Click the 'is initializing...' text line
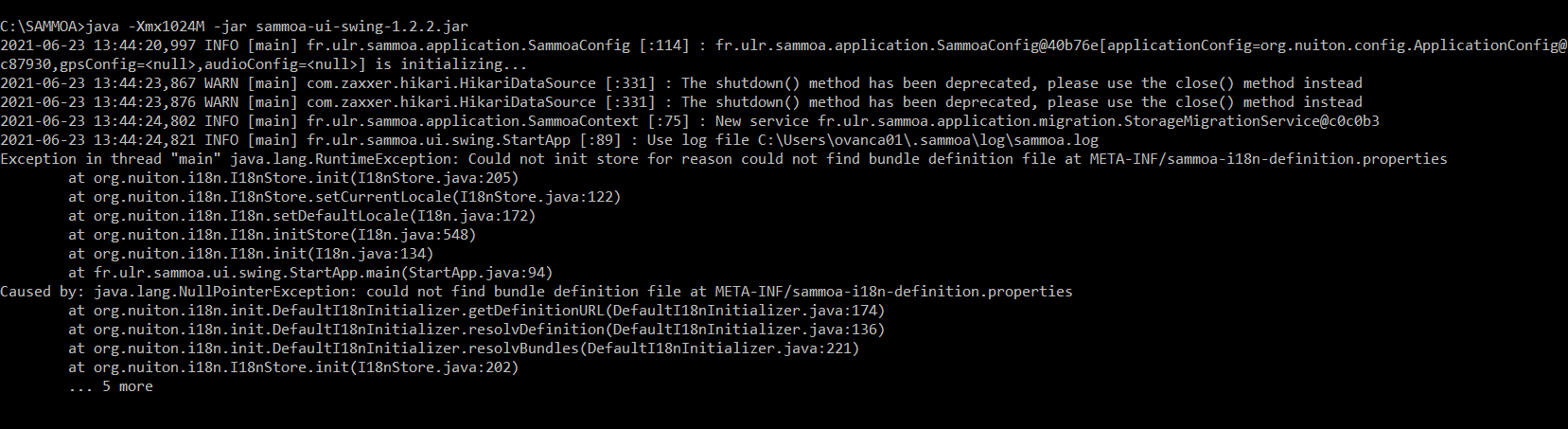 [264, 64]
